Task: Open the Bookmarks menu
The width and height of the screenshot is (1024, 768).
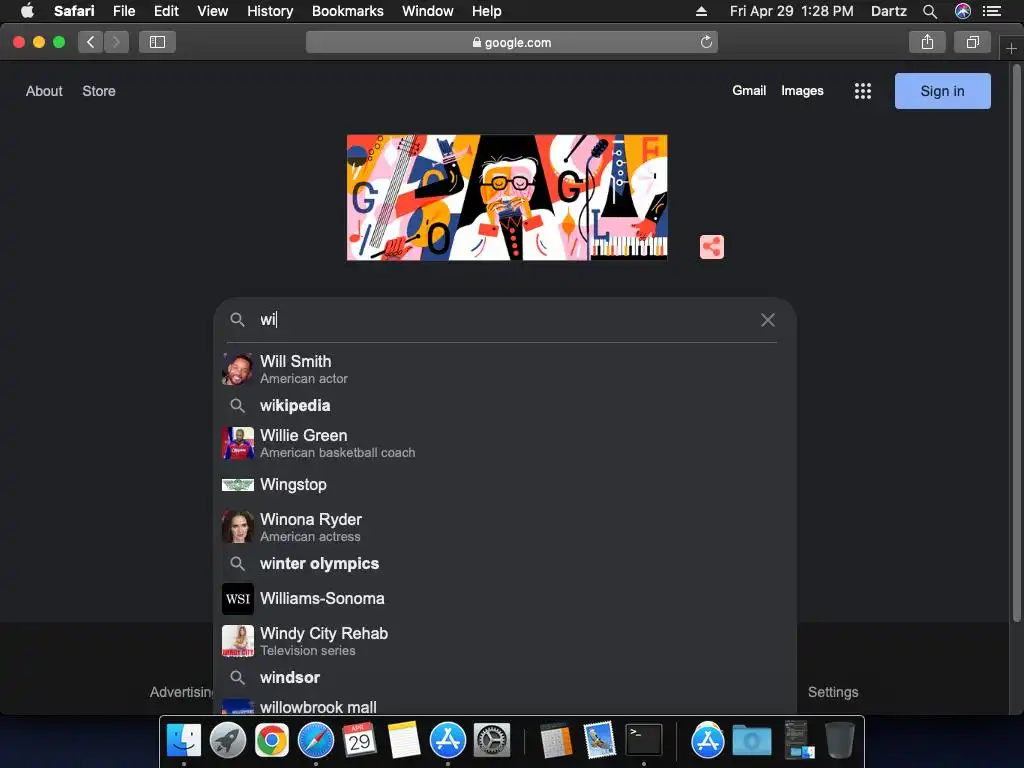Action: point(347,11)
